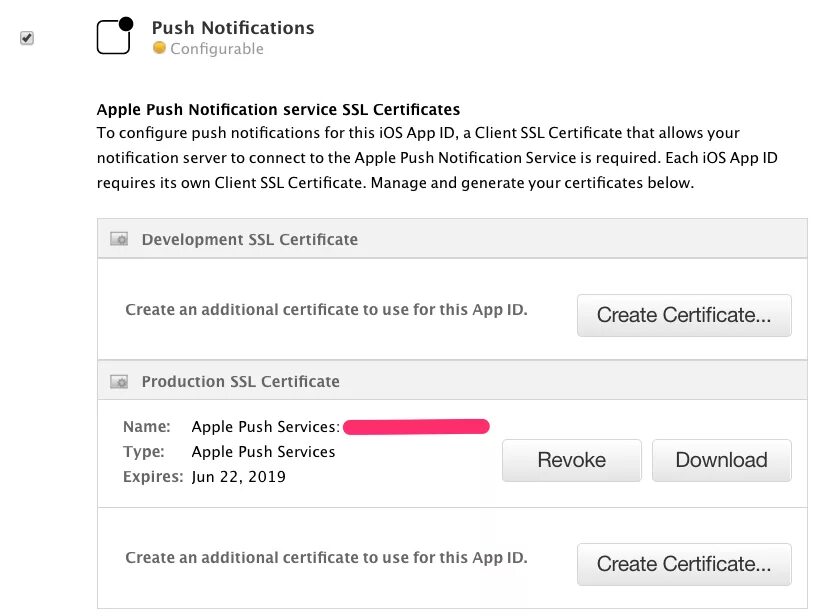Click the push notification configuration description paragraph
Screen dimensions: 824x616
point(418,158)
